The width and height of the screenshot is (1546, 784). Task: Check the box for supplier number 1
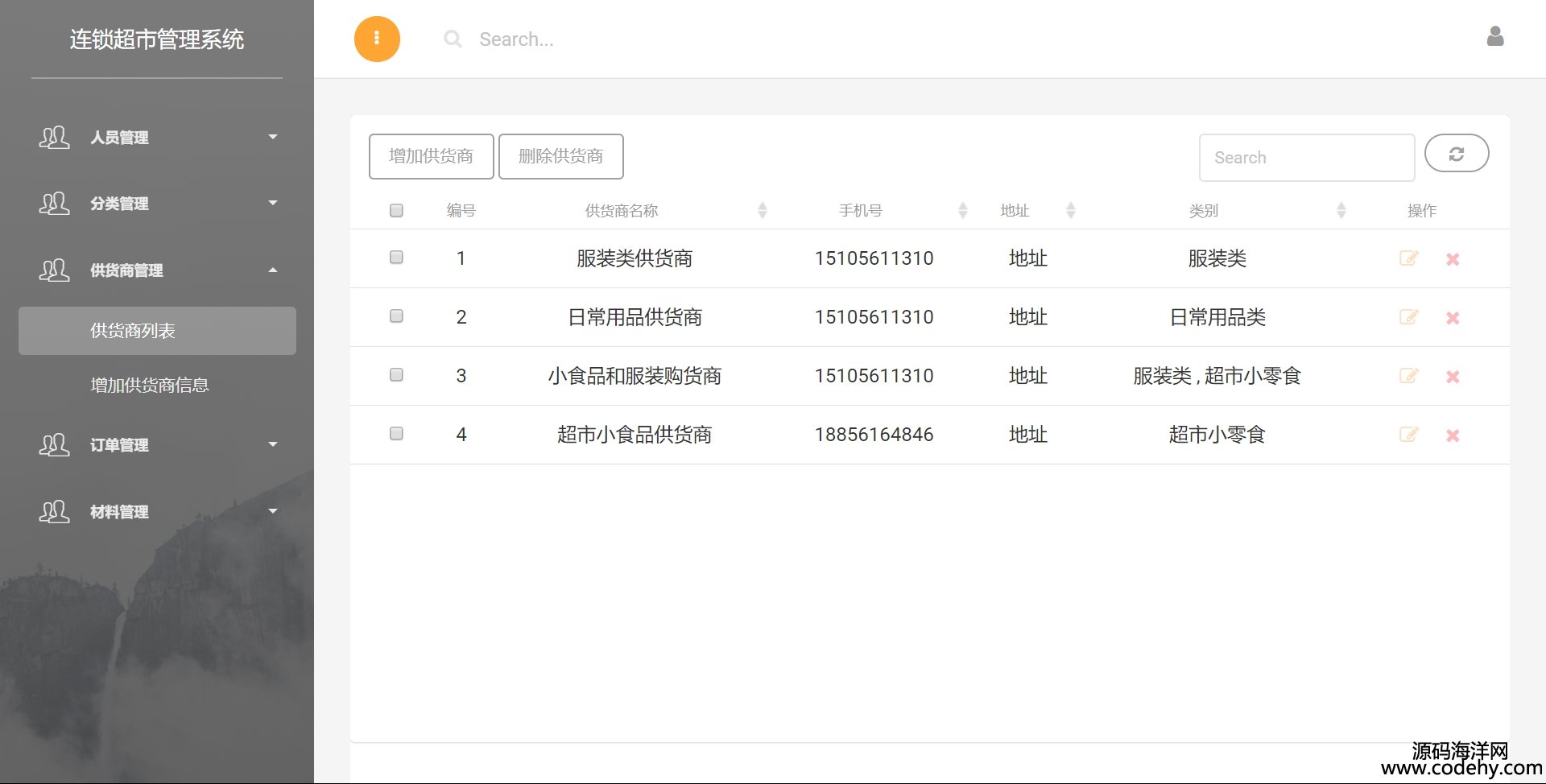click(x=396, y=258)
